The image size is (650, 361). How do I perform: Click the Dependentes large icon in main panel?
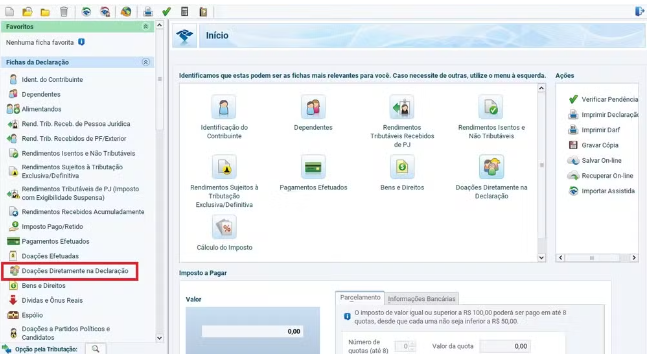(x=313, y=107)
